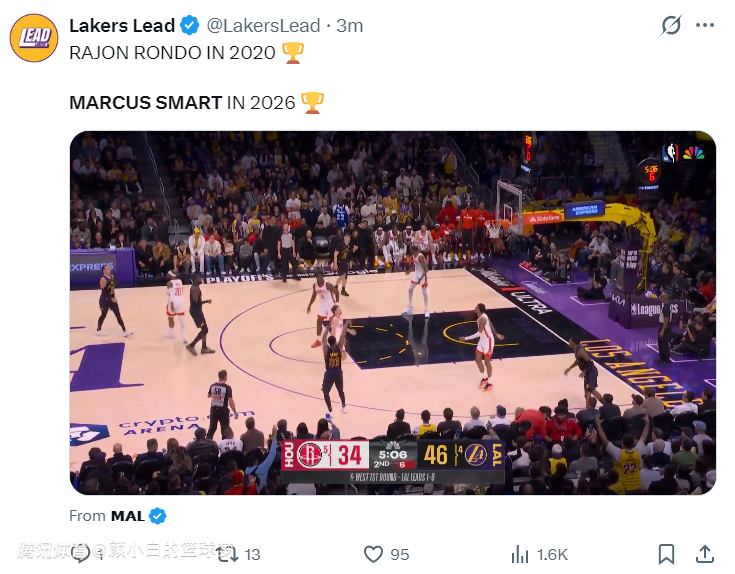Visit the MAL source account link

coord(127,516)
